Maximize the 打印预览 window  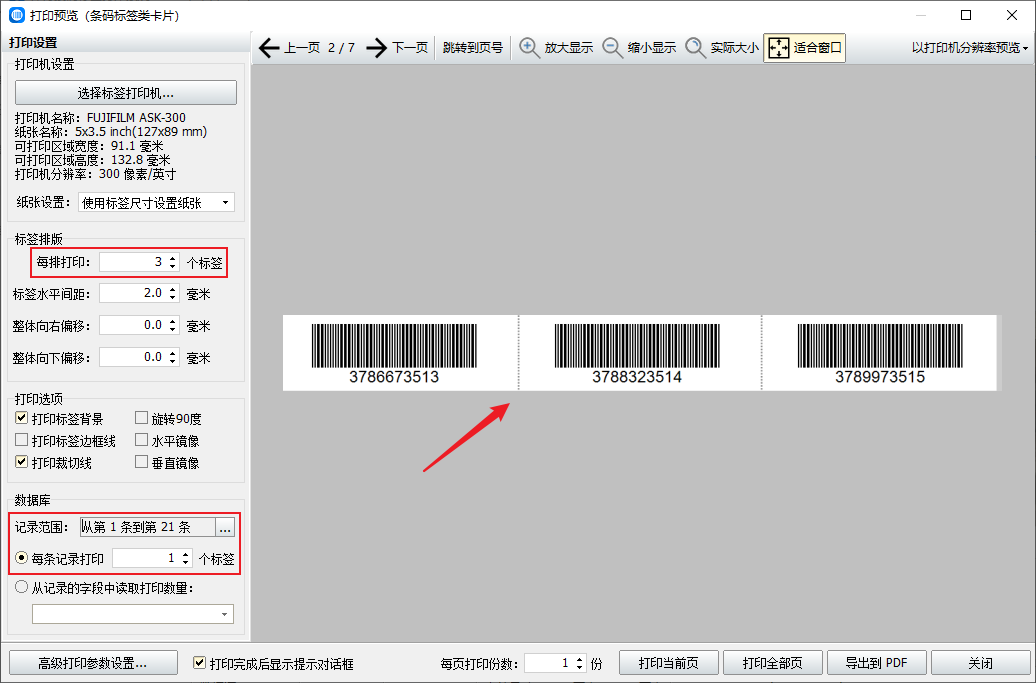tap(966, 15)
